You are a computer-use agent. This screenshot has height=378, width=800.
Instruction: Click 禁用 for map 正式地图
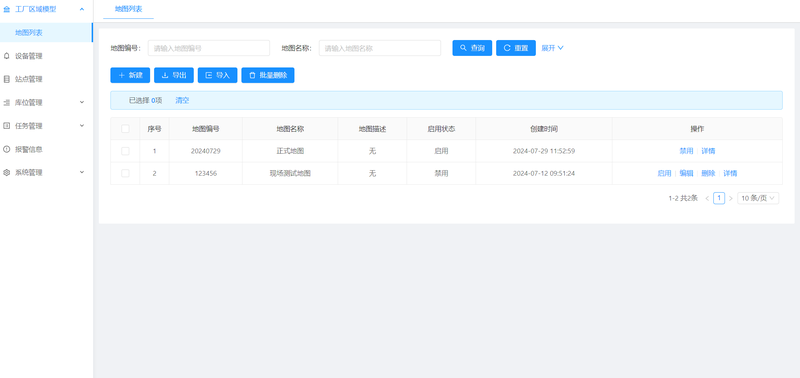tap(686, 151)
